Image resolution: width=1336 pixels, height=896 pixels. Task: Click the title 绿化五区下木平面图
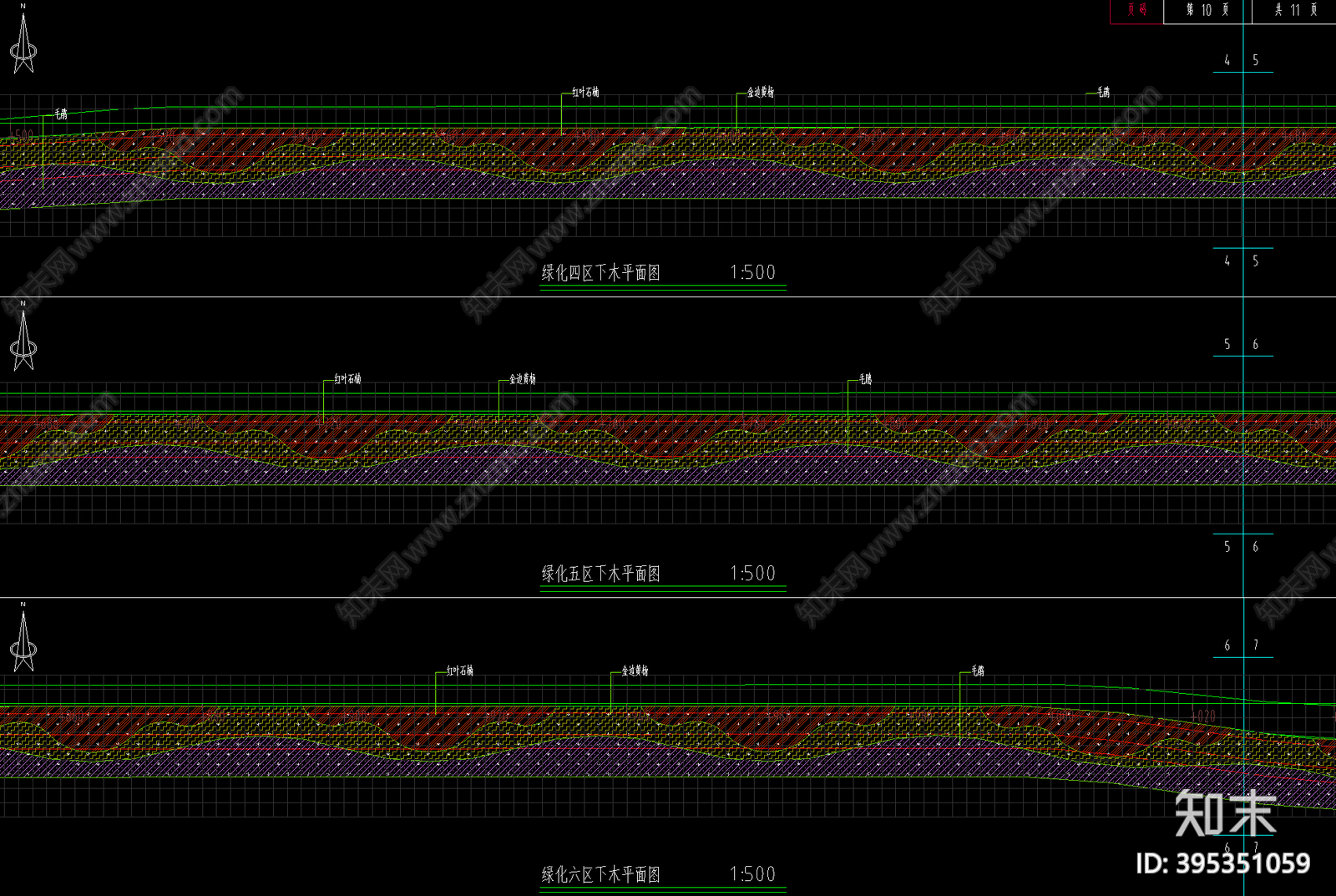coord(601,574)
